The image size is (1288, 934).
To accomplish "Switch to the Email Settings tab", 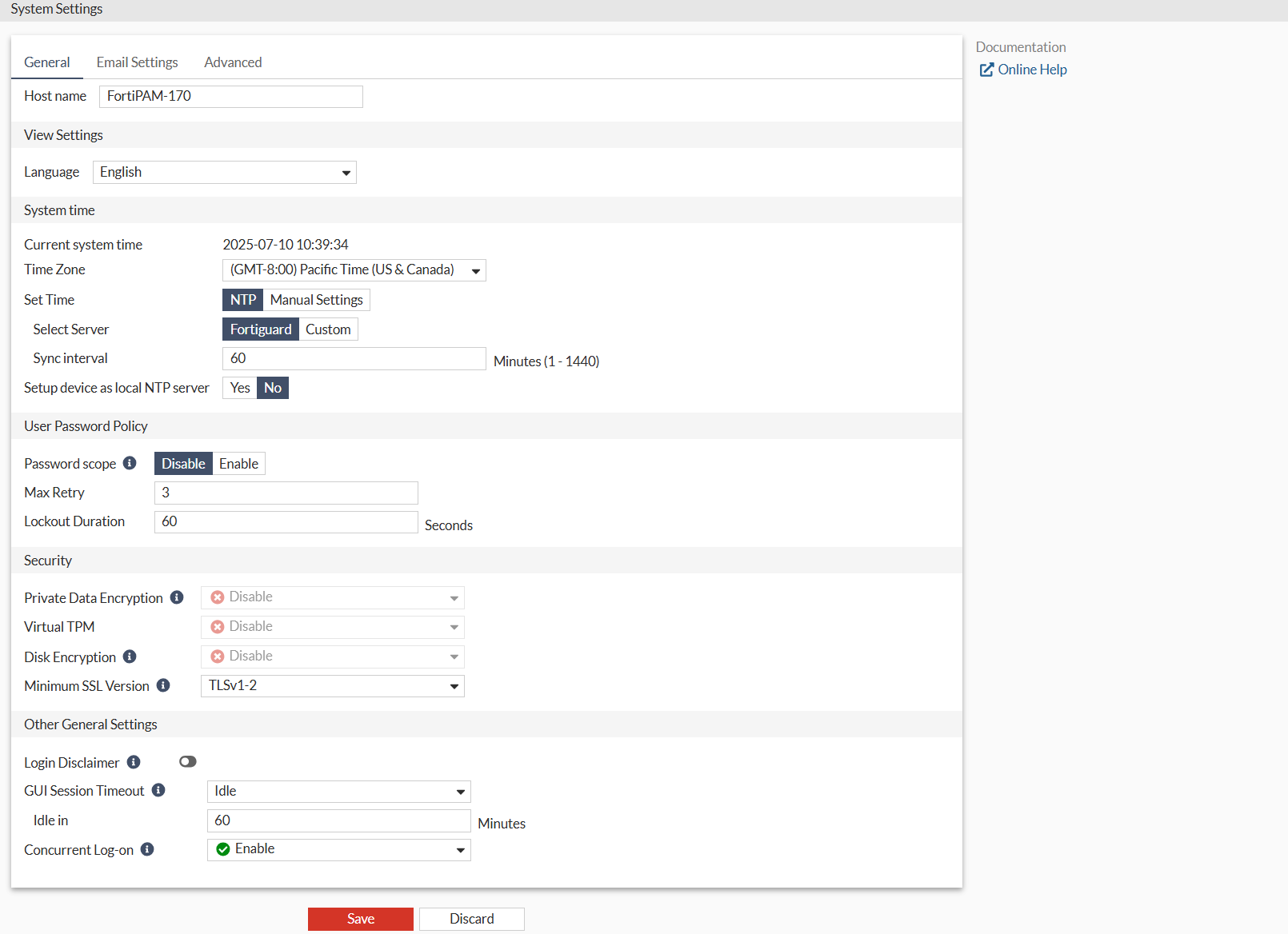I will (x=137, y=62).
